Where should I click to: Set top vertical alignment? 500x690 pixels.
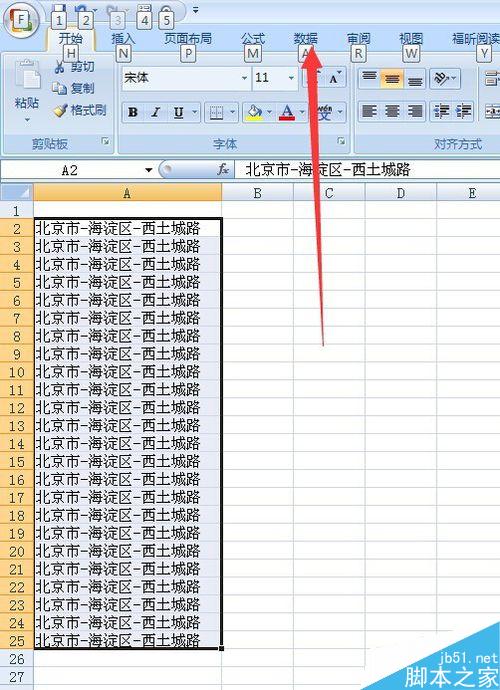point(369,79)
